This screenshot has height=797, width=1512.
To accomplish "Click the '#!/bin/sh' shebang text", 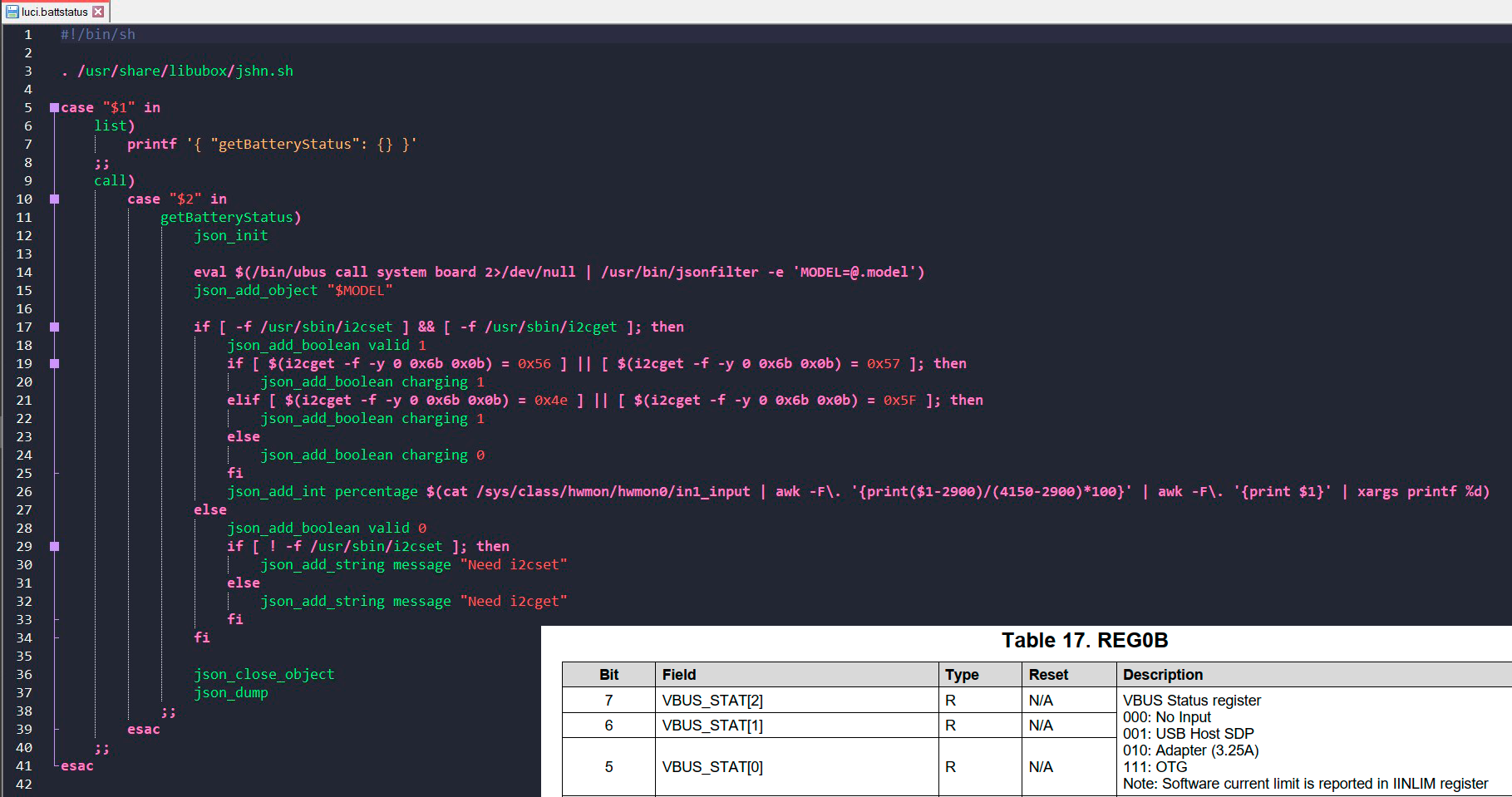I will 98,34.
